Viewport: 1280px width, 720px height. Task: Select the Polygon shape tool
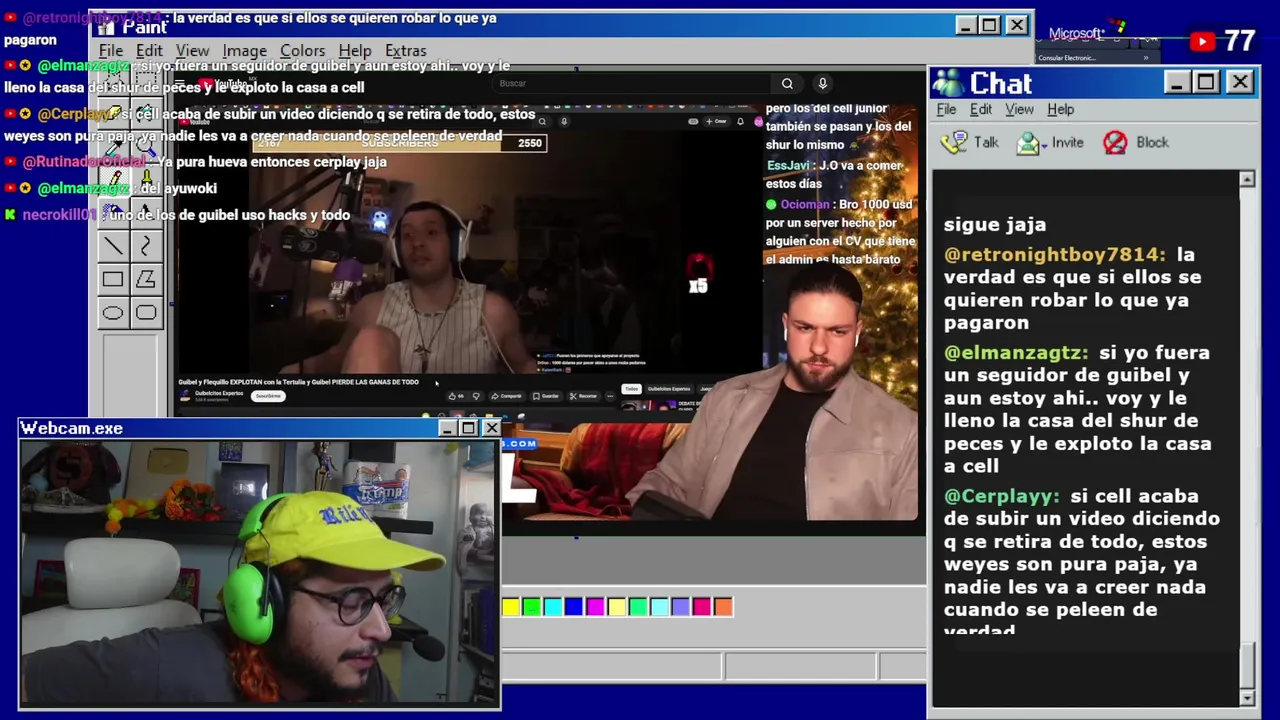[146, 279]
